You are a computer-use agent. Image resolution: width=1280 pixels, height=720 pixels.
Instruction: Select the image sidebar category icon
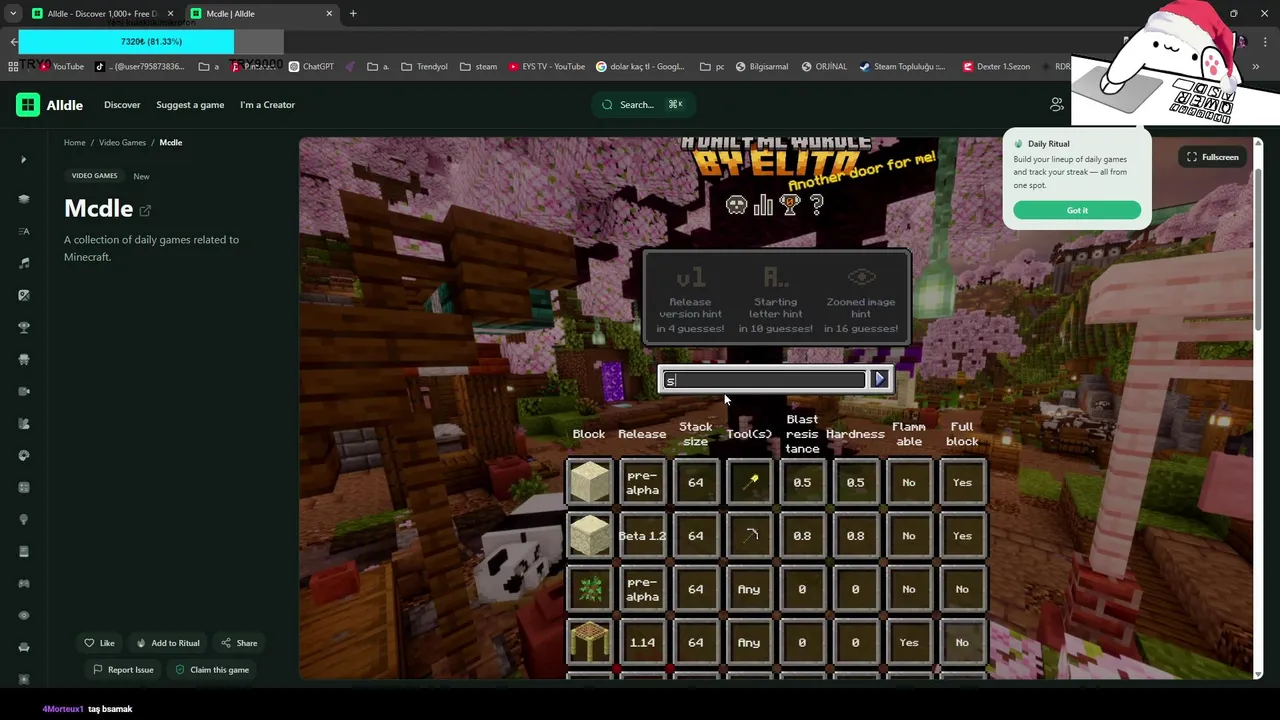[x=24, y=295]
